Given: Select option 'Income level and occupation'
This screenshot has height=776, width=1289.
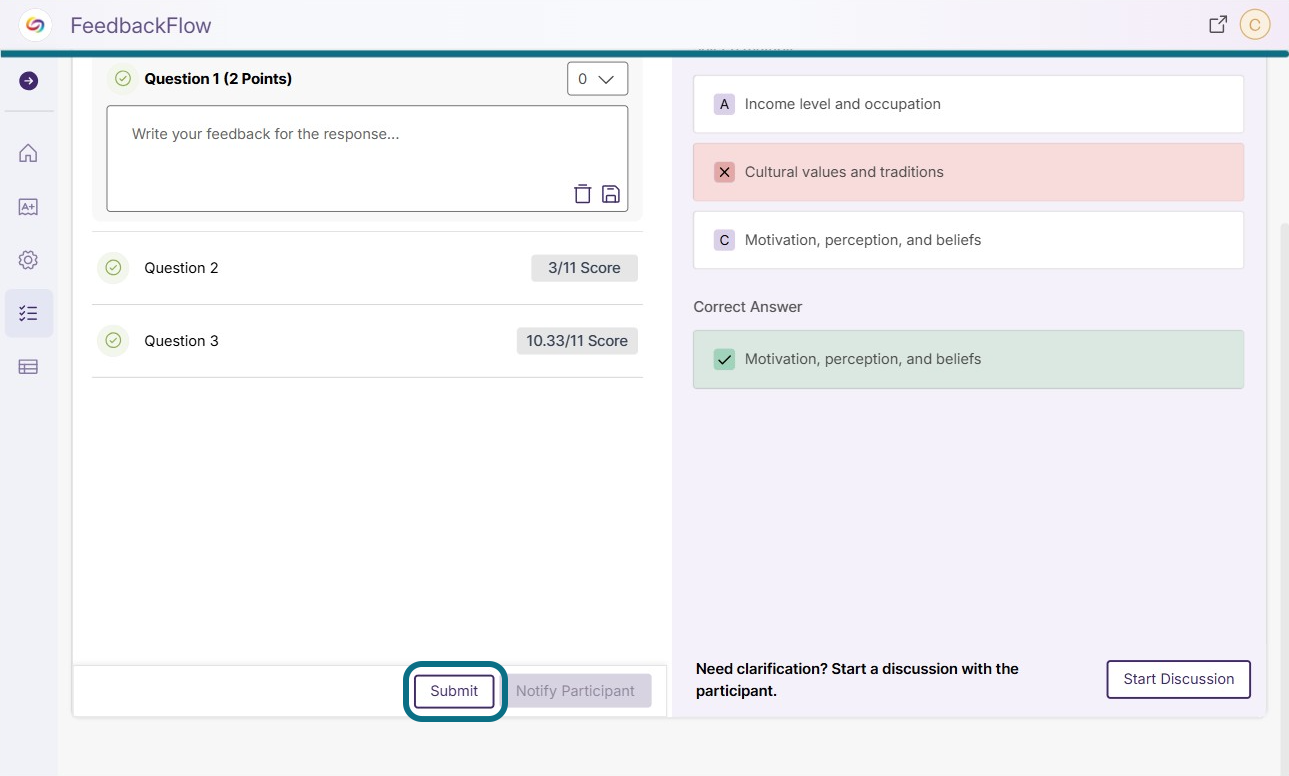Looking at the screenshot, I should click(x=968, y=104).
